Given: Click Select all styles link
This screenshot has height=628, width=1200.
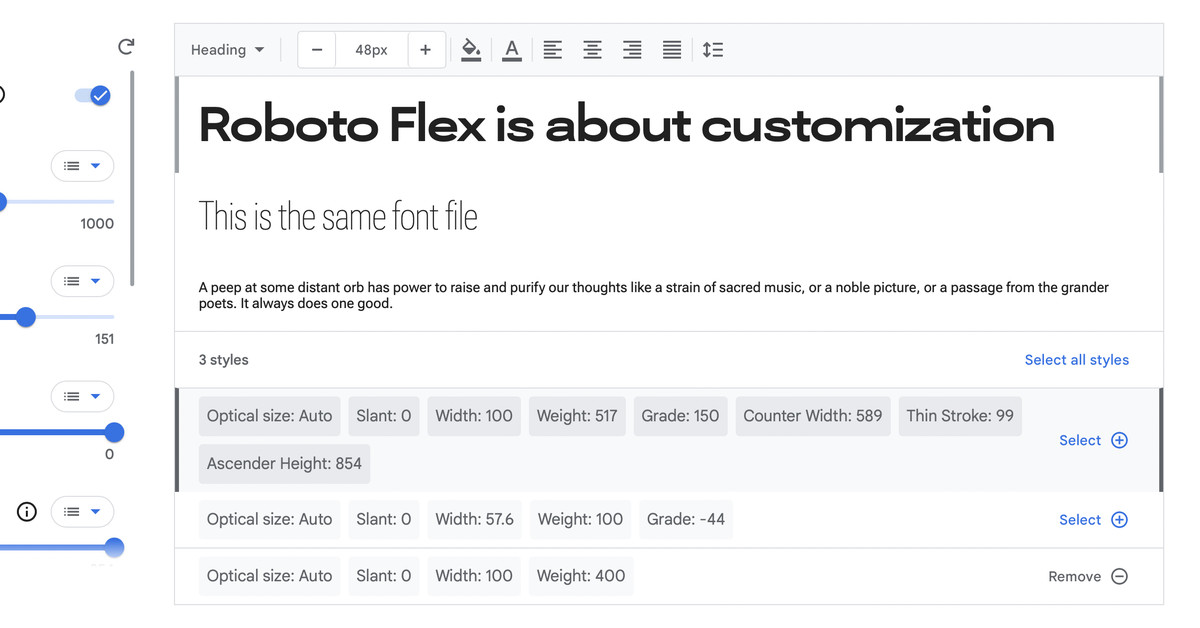Looking at the screenshot, I should 1076,360.
